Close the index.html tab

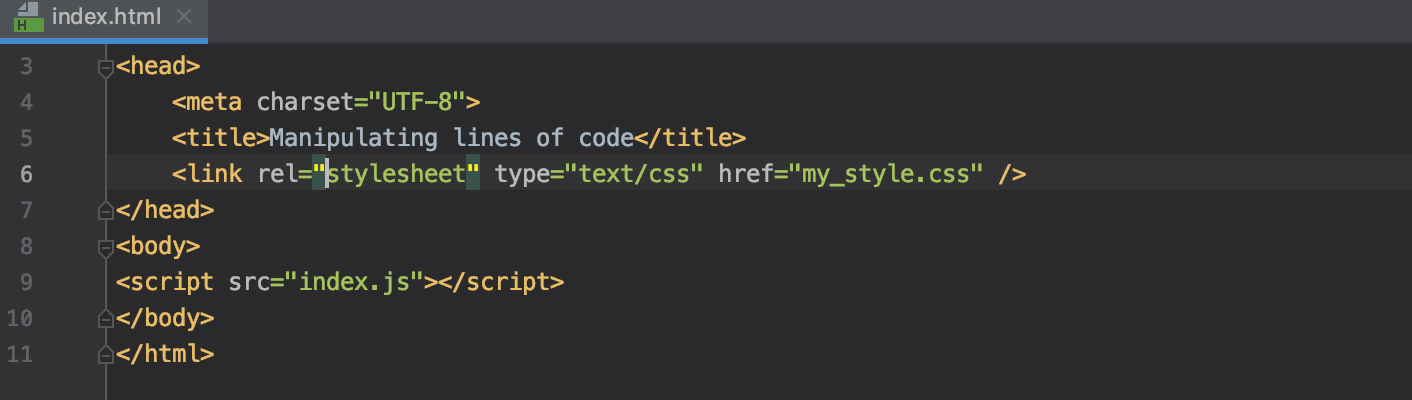click(x=184, y=17)
